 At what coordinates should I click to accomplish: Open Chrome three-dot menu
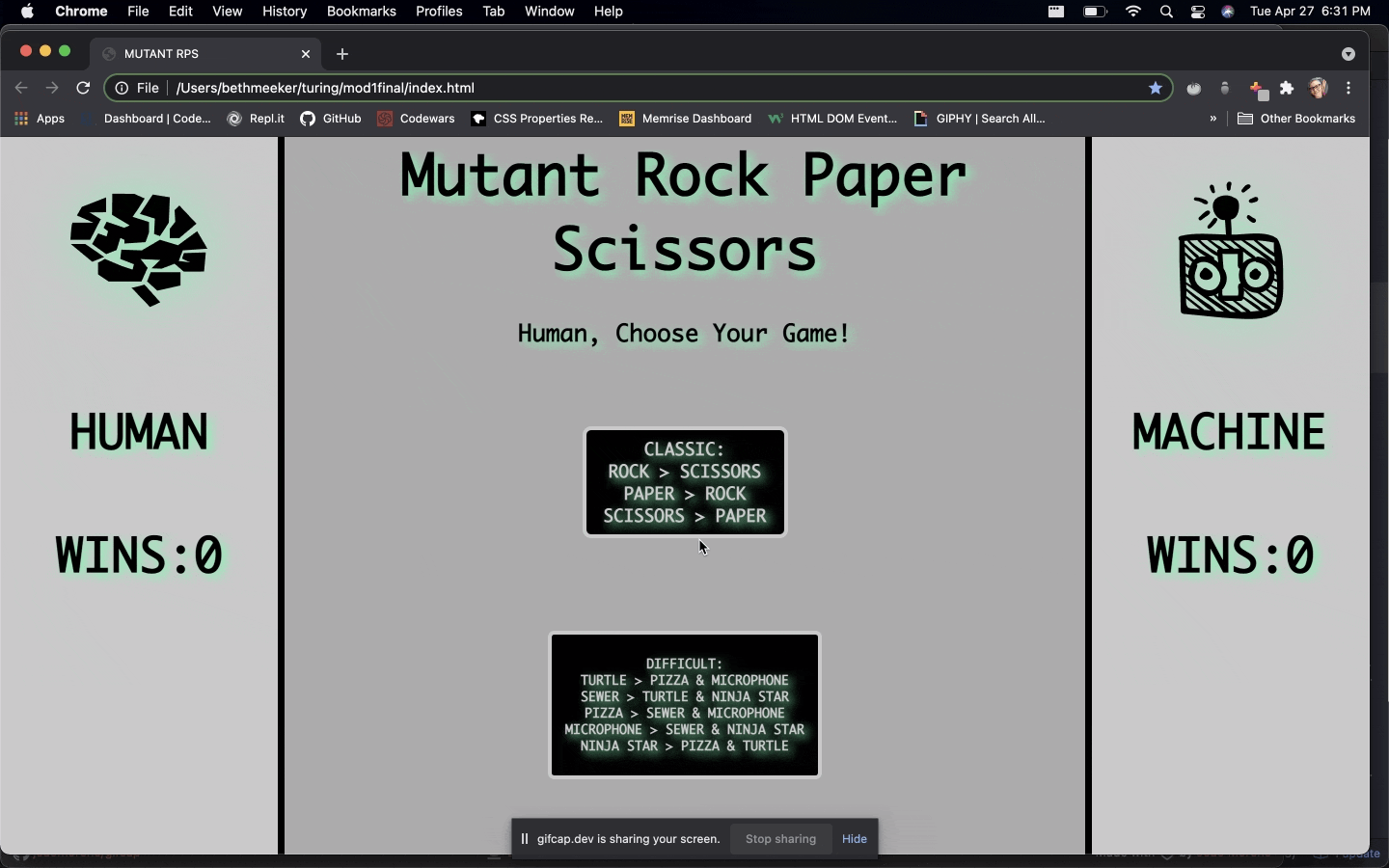[1349, 88]
